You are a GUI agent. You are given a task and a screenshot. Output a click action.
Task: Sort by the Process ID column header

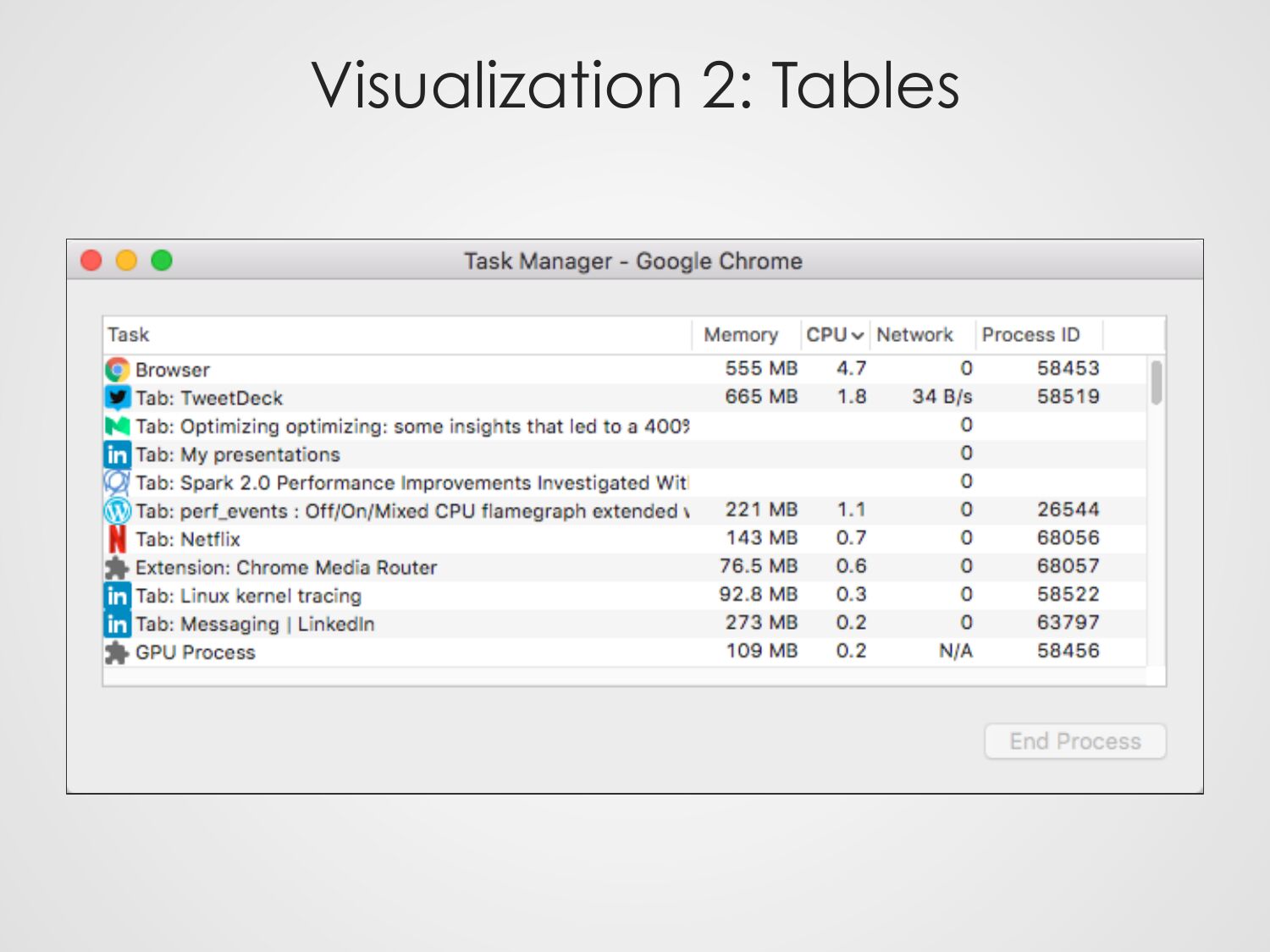tap(1030, 335)
